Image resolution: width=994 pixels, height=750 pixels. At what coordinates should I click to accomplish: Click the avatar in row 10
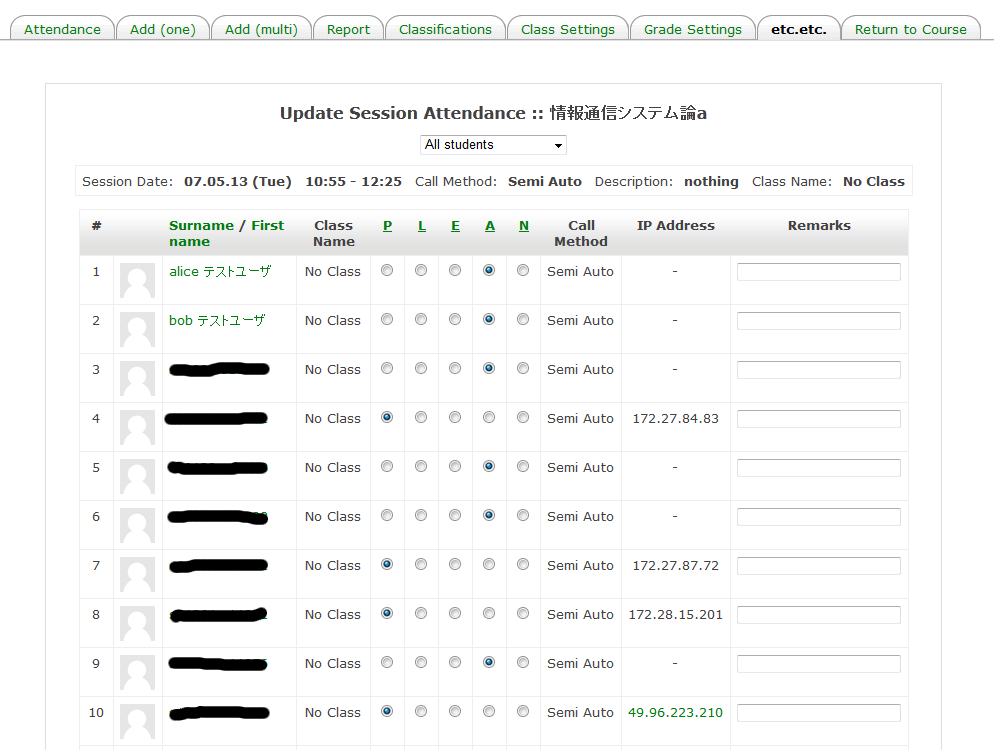(x=137, y=721)
